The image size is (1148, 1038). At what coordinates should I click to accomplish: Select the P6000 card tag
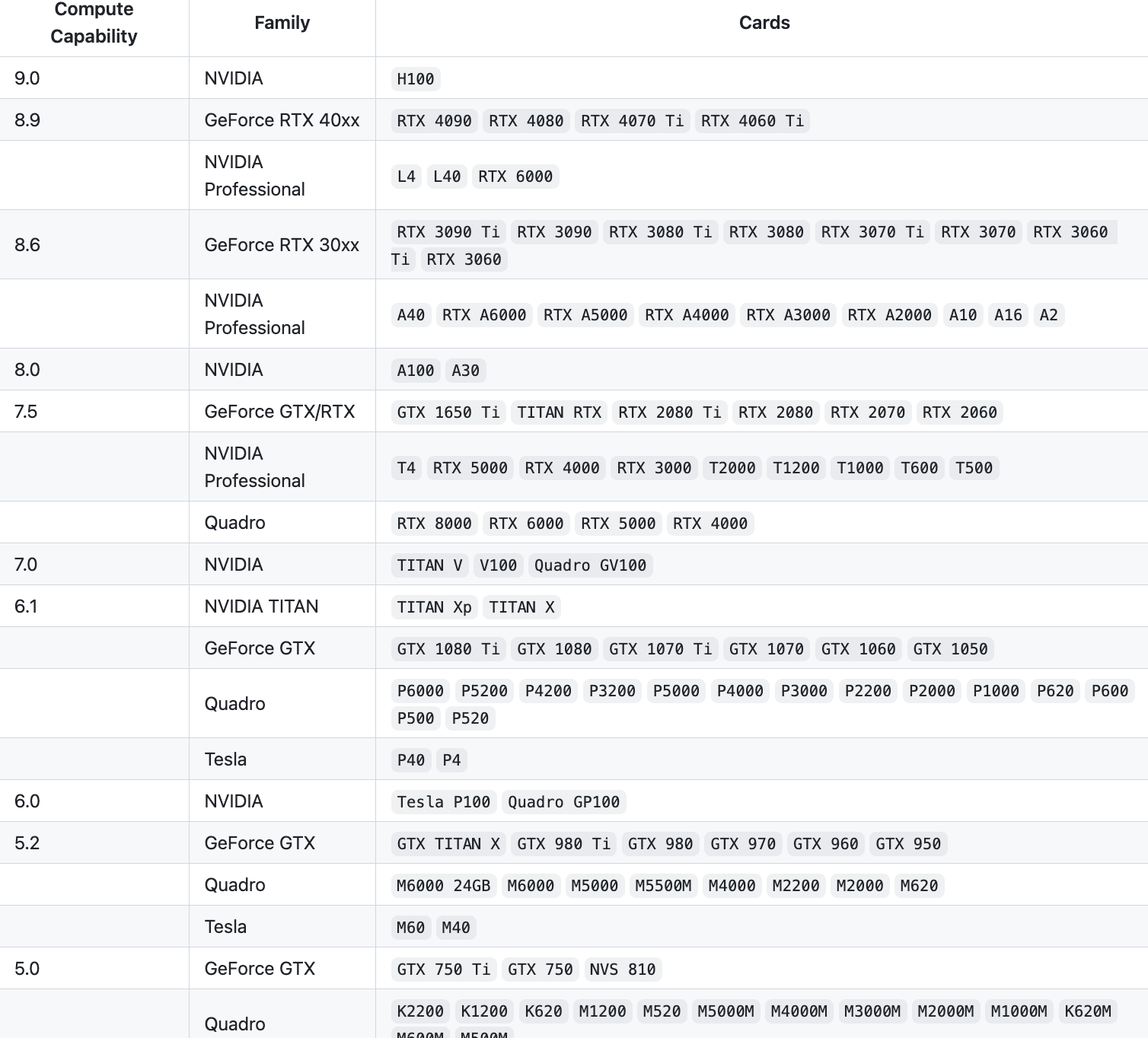point(420,691)
